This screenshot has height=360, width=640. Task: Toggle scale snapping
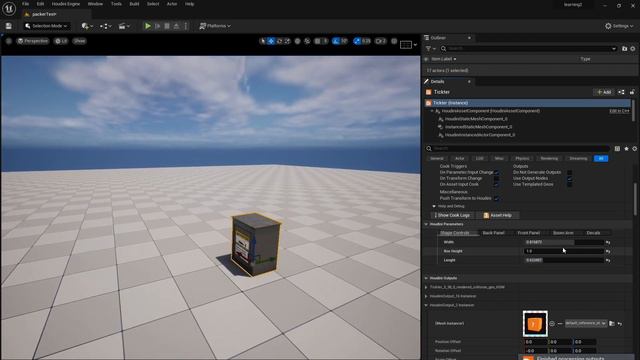[357, 41]
